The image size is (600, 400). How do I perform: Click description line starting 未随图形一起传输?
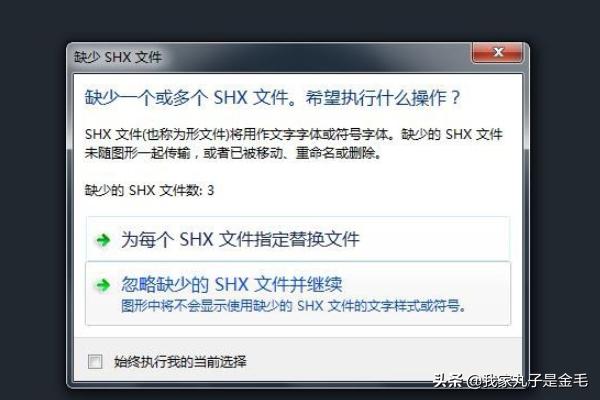[x=233, y=153]
